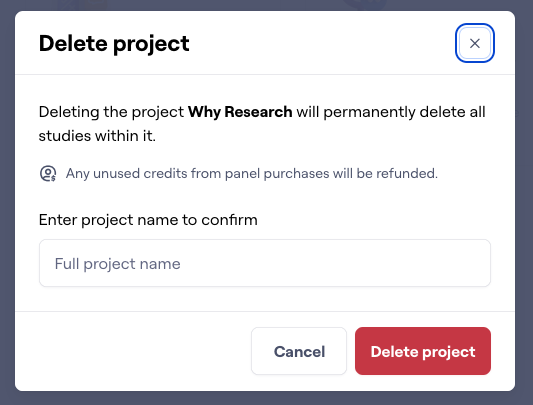Focus the Full project name input field
Screen dimensions: 533x405
(x=265, y=263)
